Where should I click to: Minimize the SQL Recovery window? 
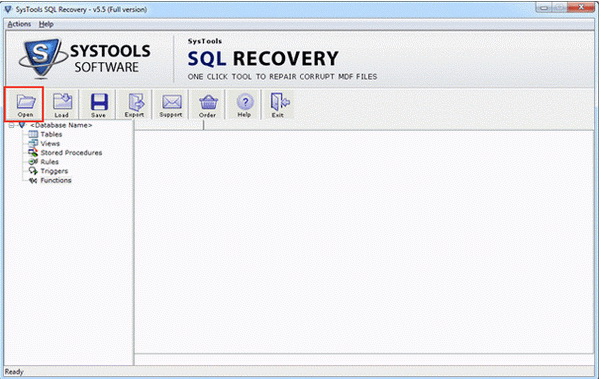544,7
